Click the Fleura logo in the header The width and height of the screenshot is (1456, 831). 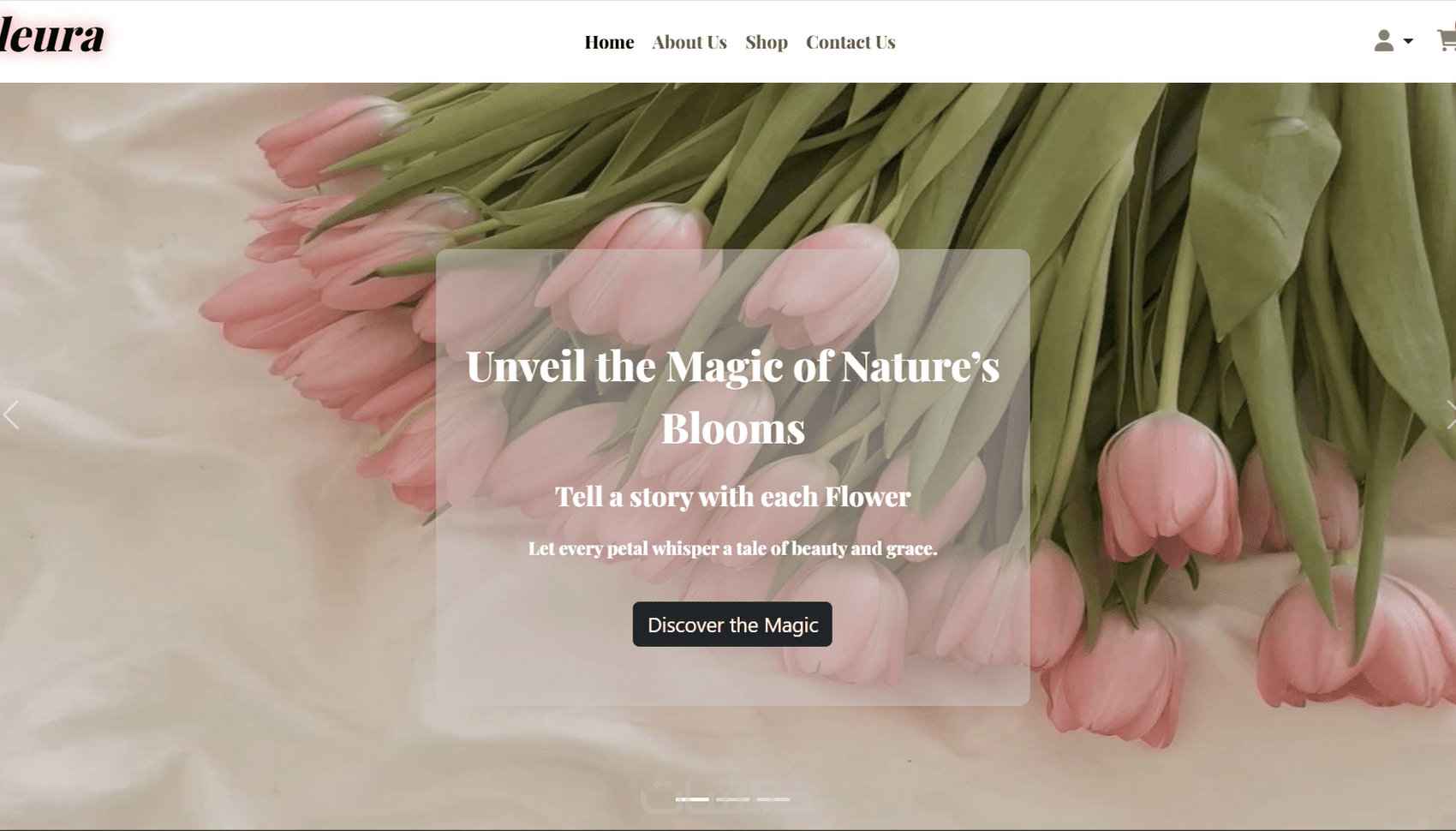(51, 36)
